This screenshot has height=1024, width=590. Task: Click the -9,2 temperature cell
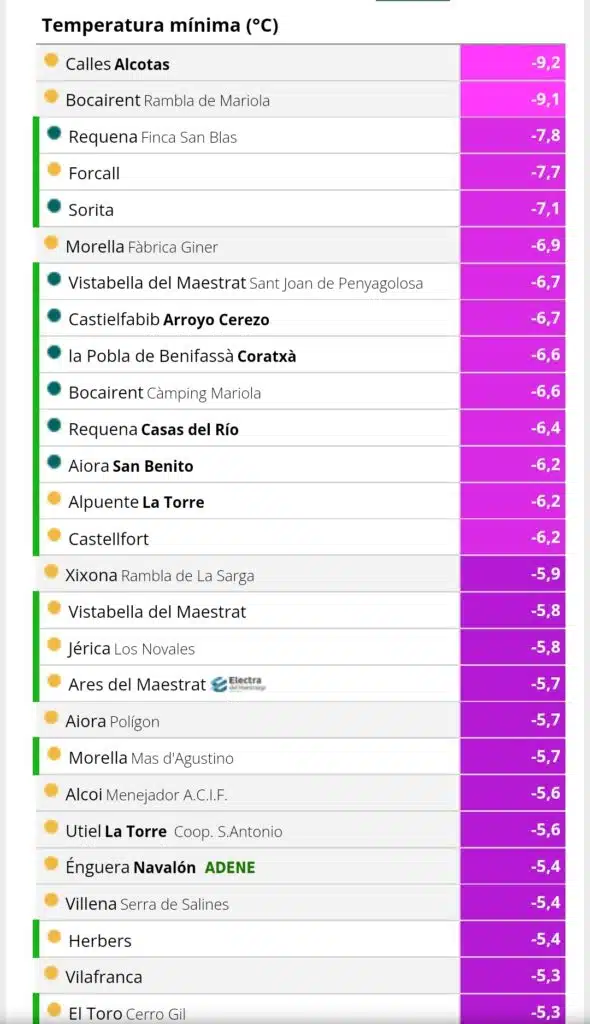click(513, 63)
